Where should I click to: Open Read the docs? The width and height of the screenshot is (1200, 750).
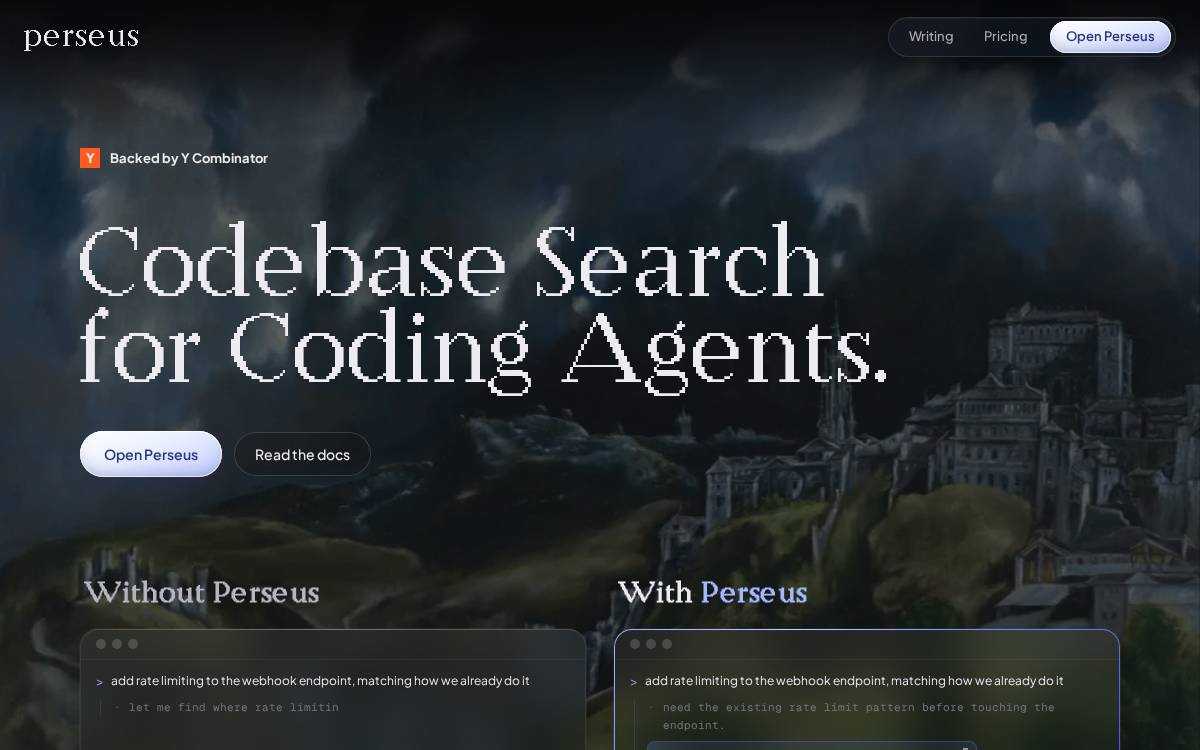(302, 454)
